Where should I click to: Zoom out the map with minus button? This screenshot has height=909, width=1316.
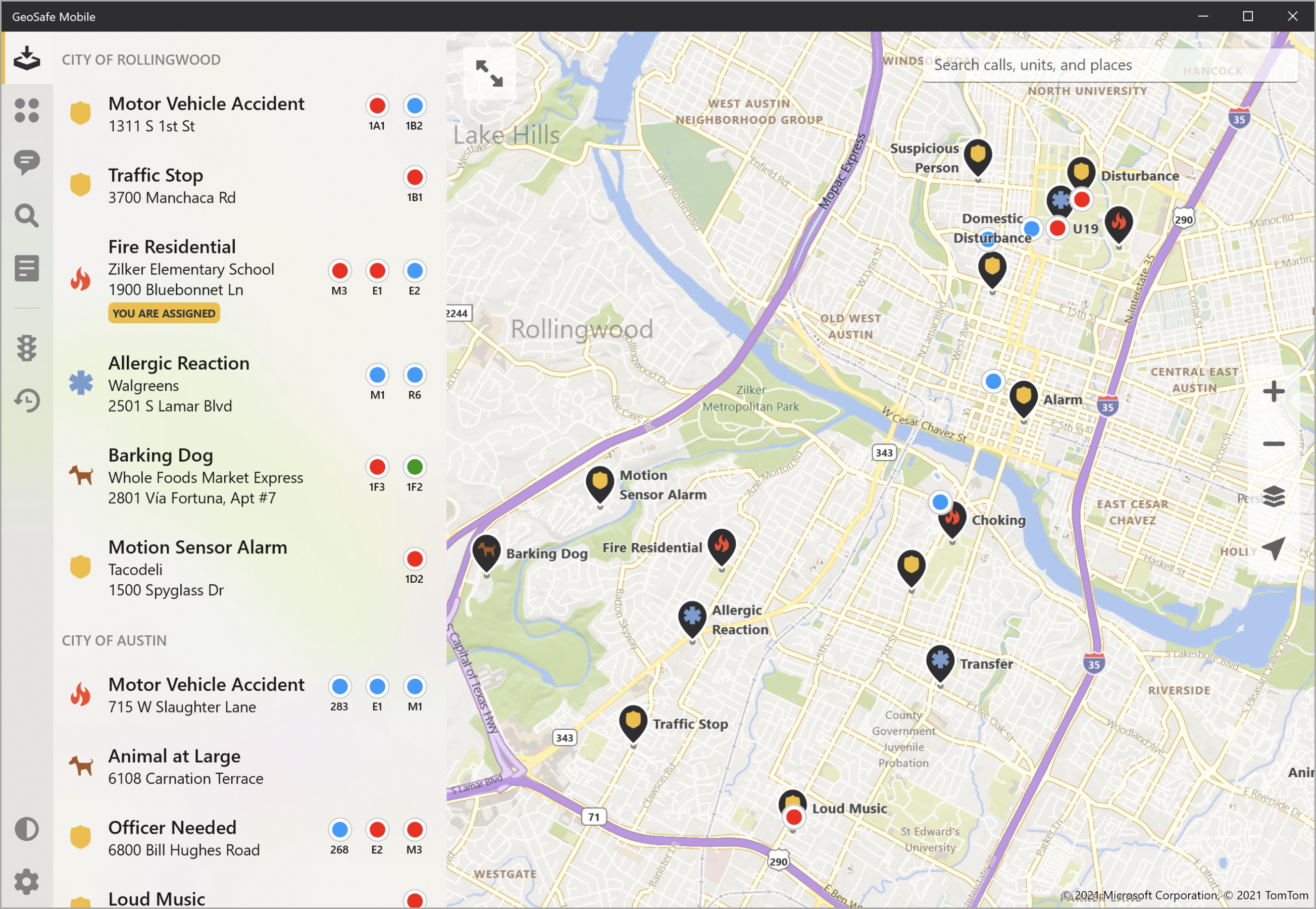point(1273,444)
